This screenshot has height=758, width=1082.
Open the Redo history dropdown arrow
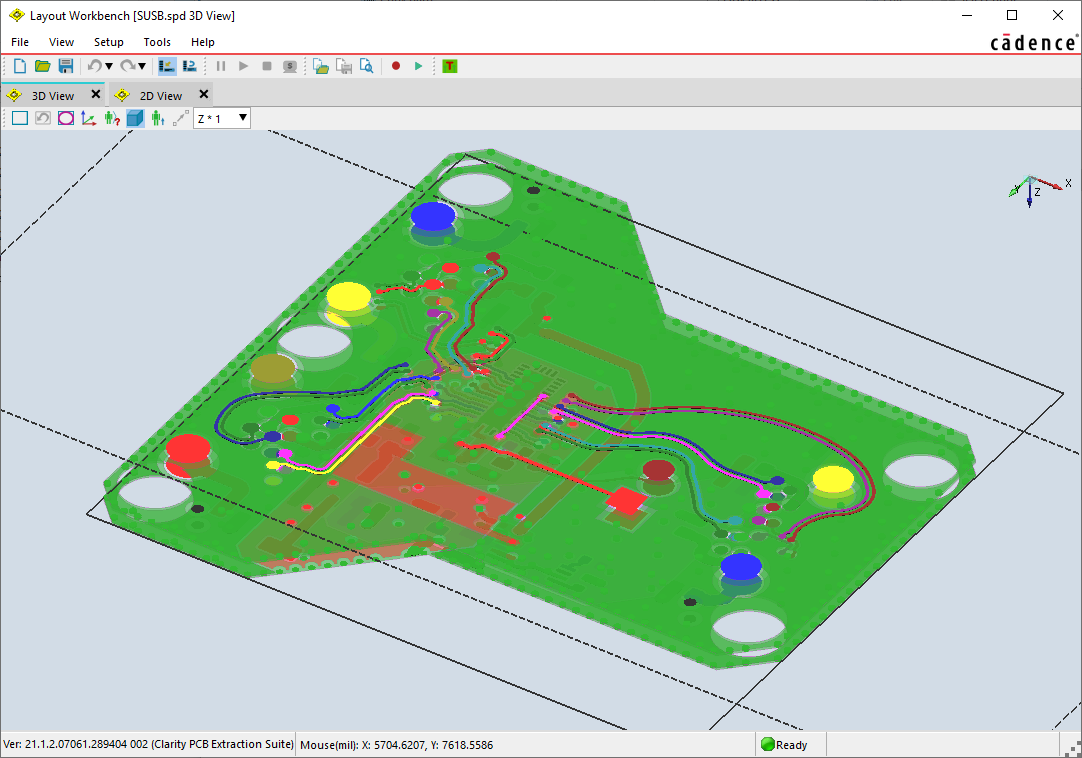[x=142, y=66]
